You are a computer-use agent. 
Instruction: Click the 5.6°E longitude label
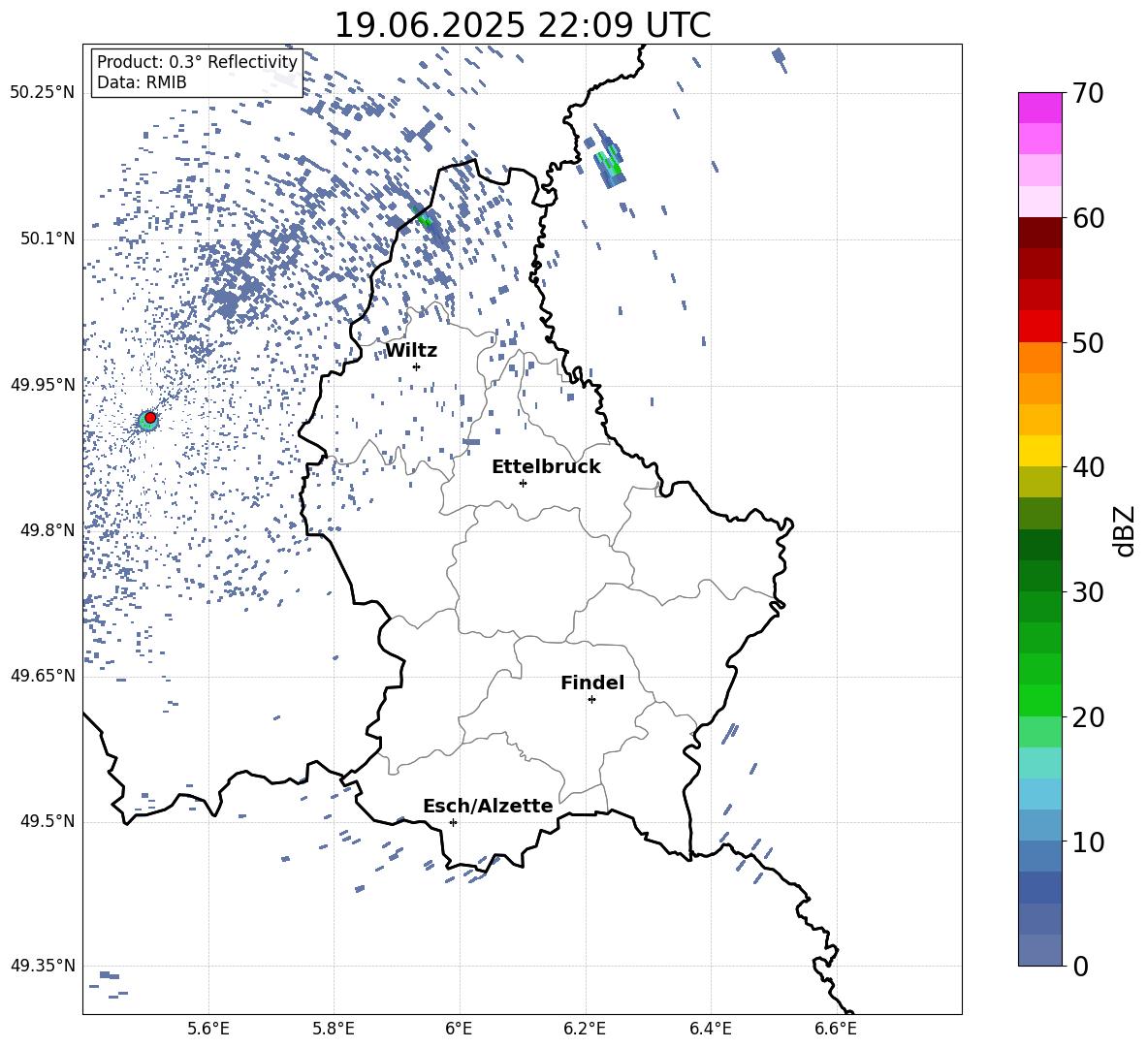click(x=208, y=1029)
